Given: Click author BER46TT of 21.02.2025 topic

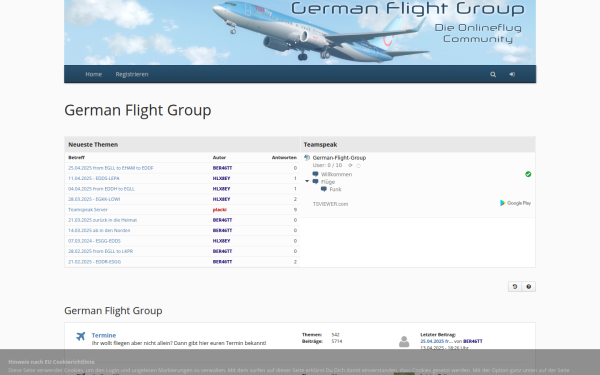Looking at the screenshot, I should point(222,262).
